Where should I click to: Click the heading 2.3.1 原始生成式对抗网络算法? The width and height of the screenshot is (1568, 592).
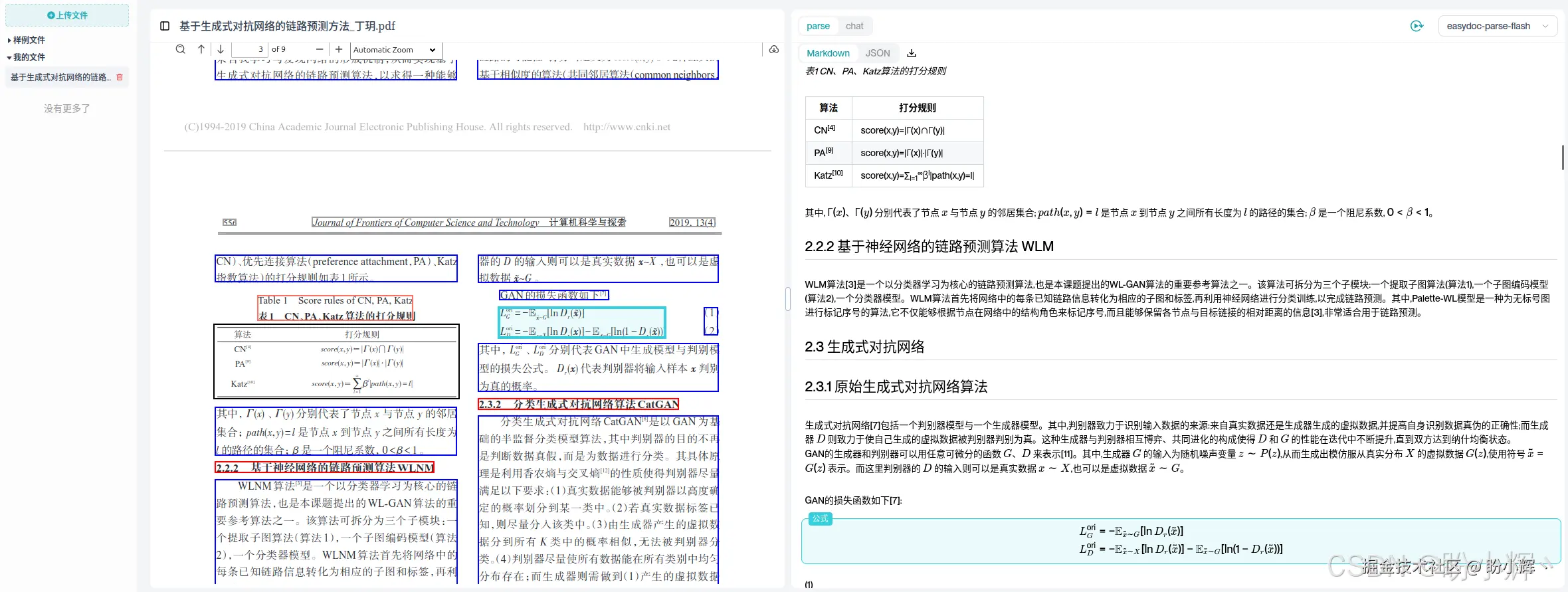[x=896, y=387]
